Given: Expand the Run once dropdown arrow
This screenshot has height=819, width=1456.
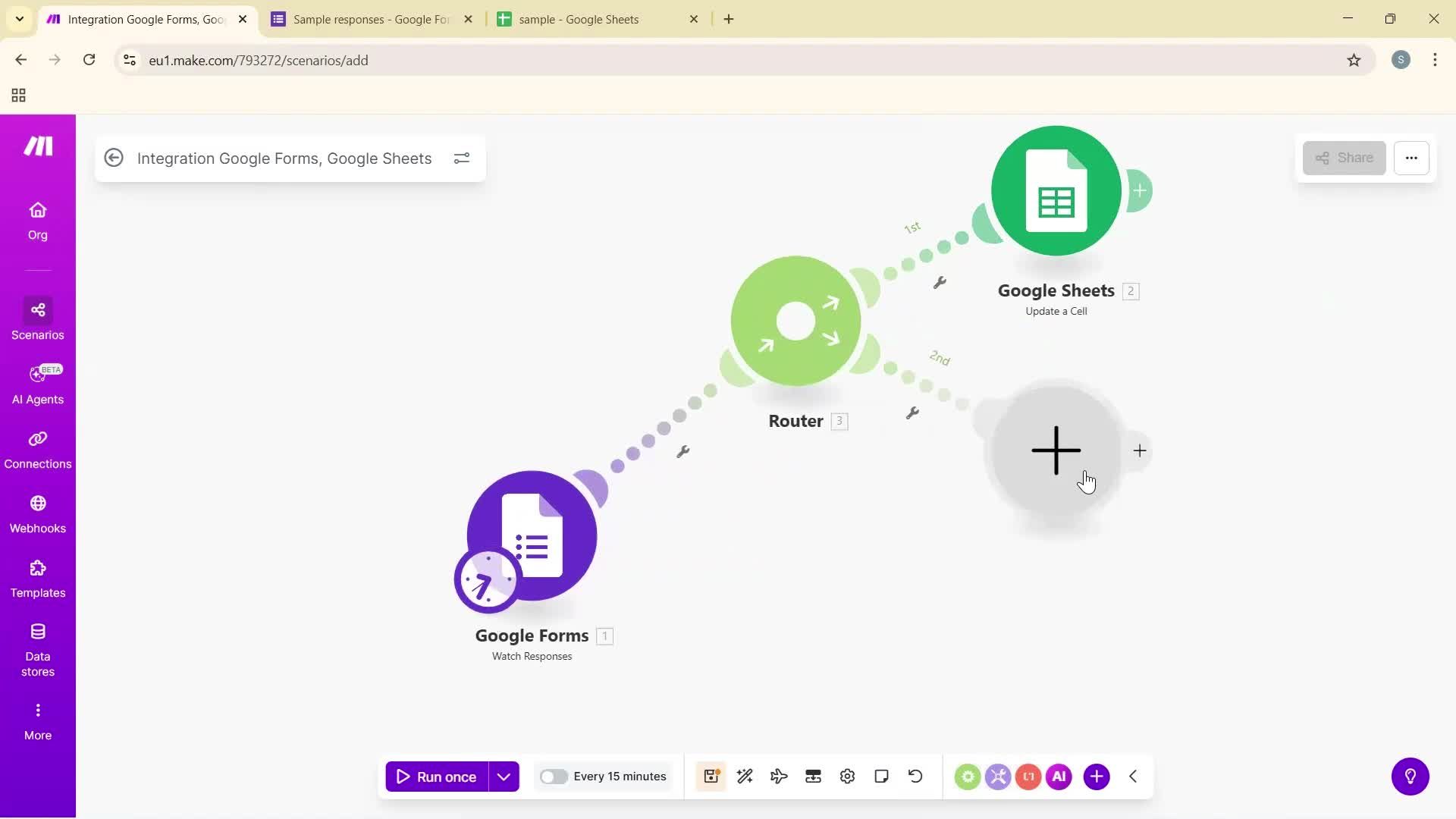Looking at the screenshot, I should pos(504,776).
